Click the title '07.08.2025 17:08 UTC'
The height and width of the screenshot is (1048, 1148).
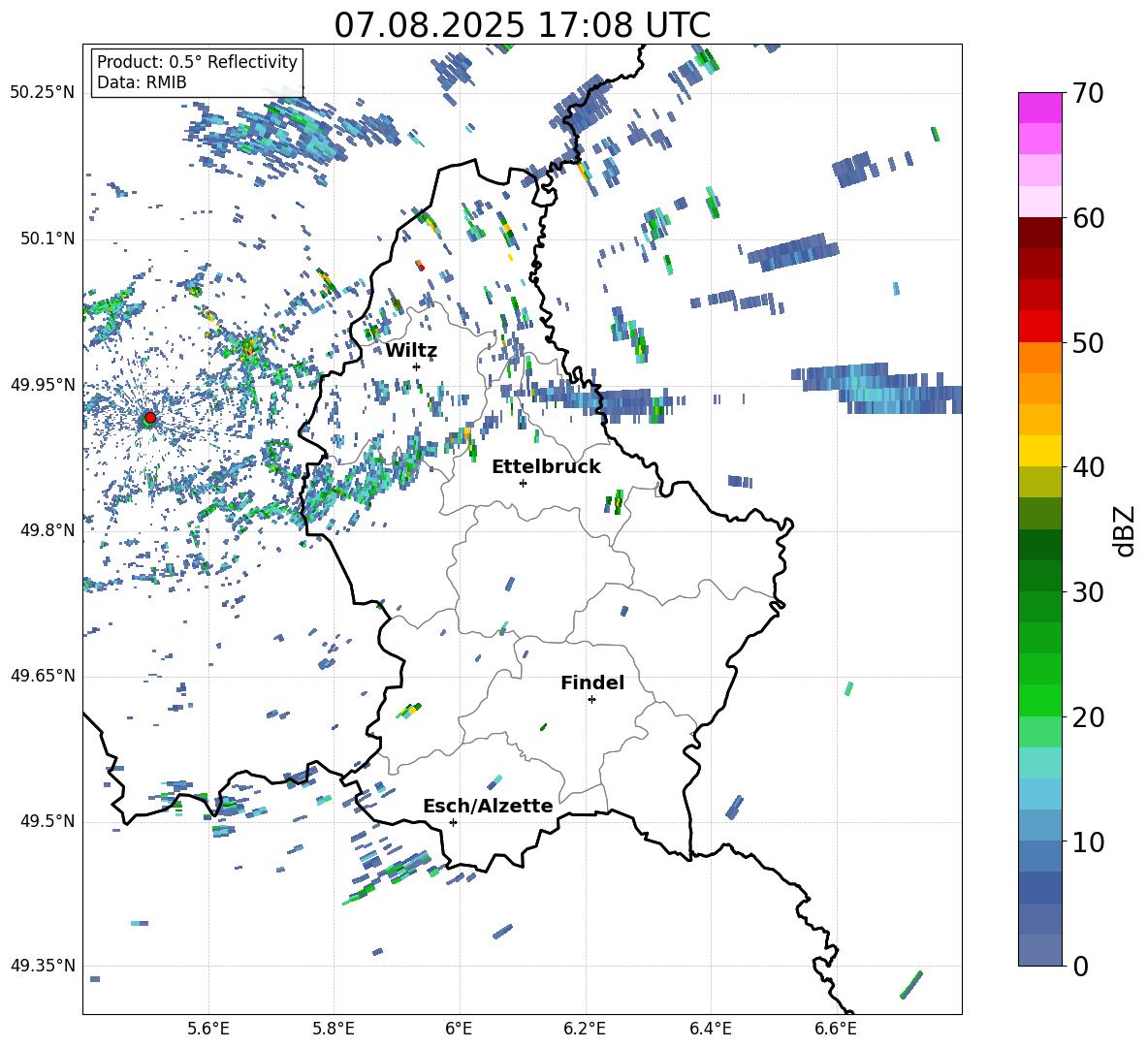(x=523, y=25)
